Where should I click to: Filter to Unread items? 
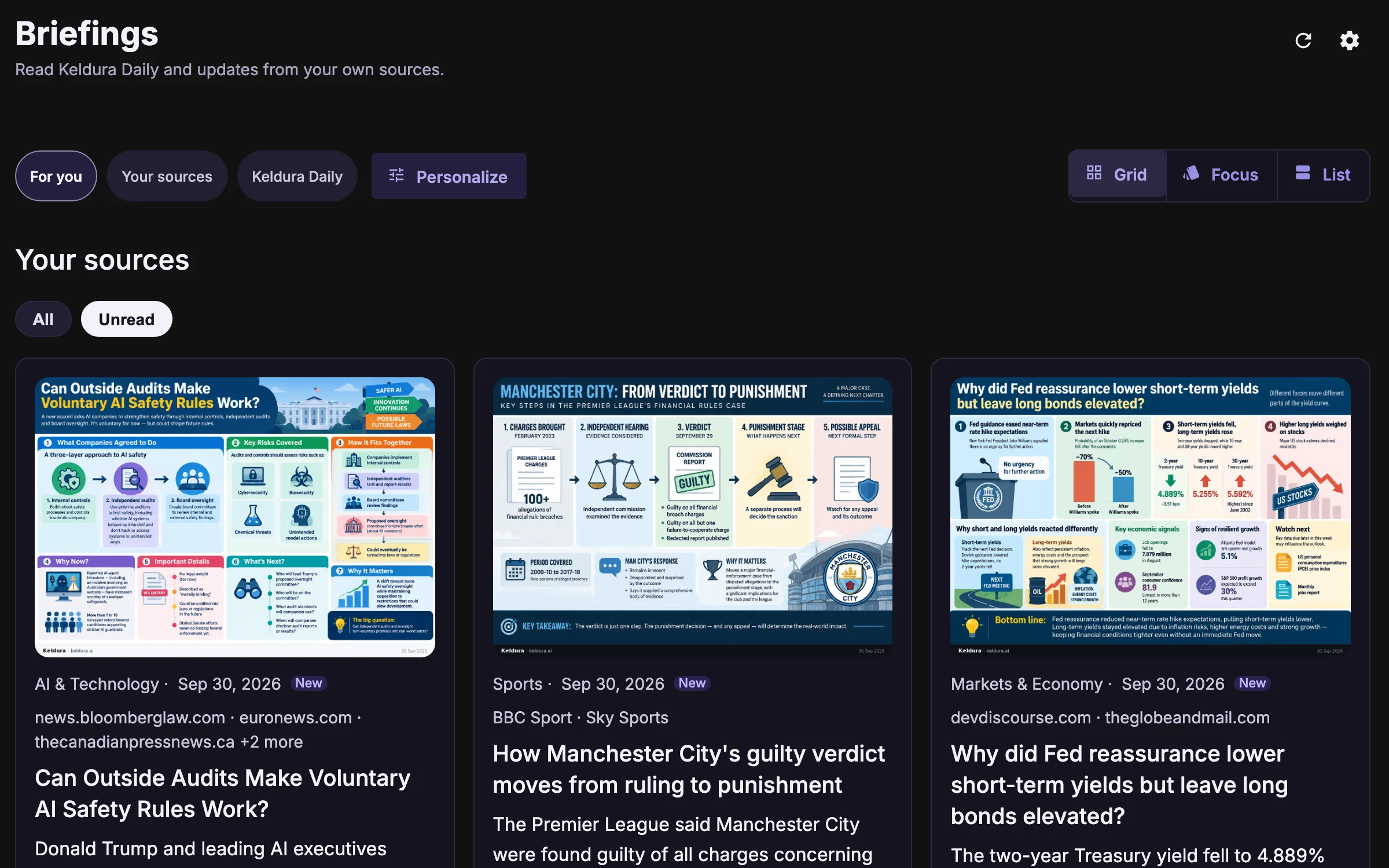127,319
